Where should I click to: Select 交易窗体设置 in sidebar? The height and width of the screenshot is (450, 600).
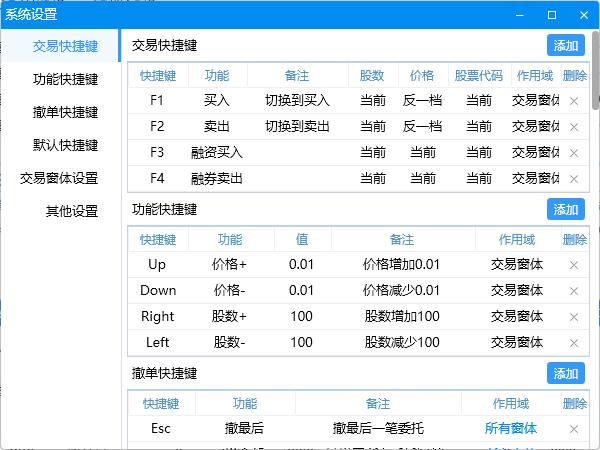coord(59,178)
